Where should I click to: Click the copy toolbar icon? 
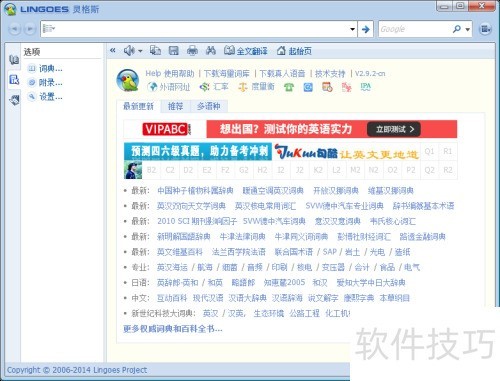[x=155, y=51]
